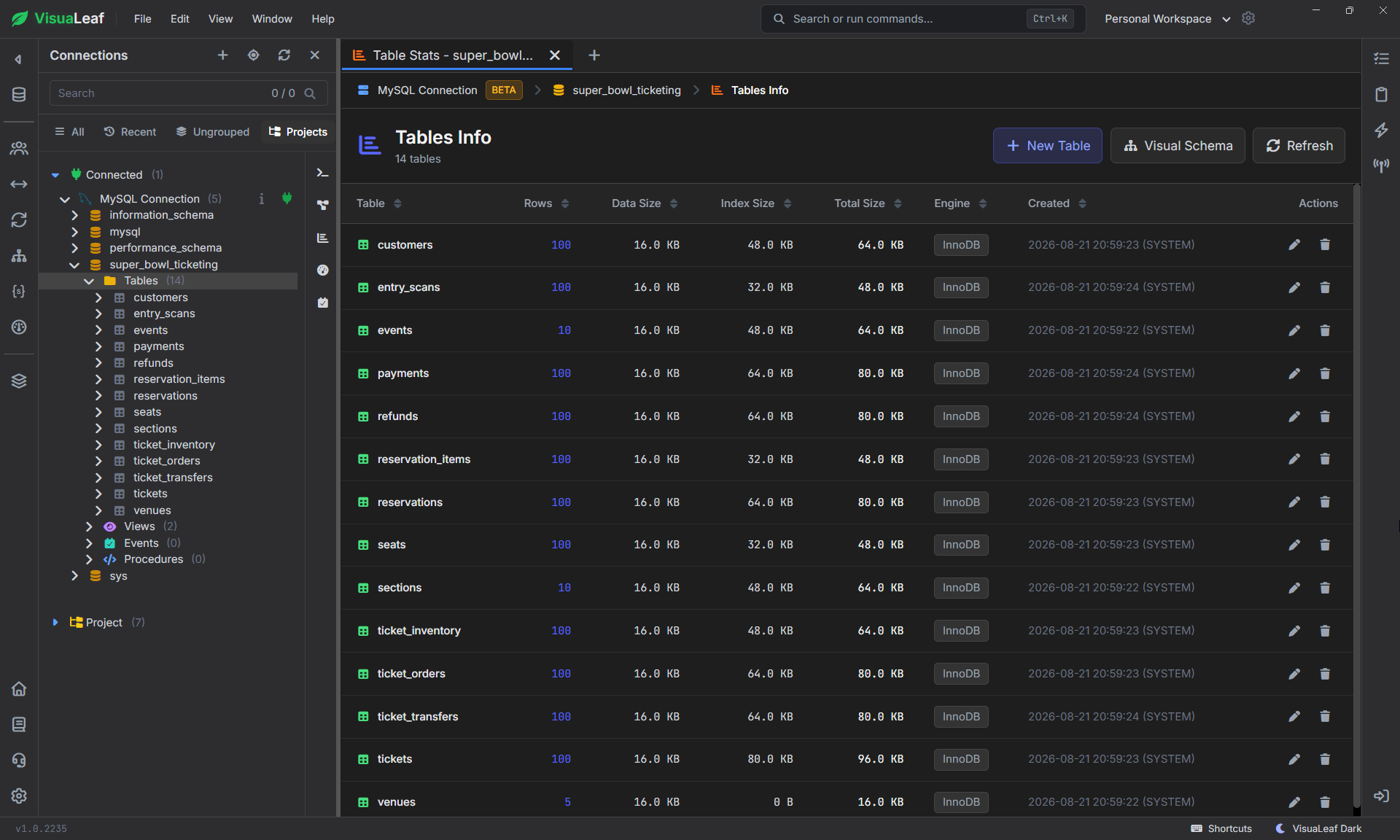Sort by Data Size column

[645, 203]
